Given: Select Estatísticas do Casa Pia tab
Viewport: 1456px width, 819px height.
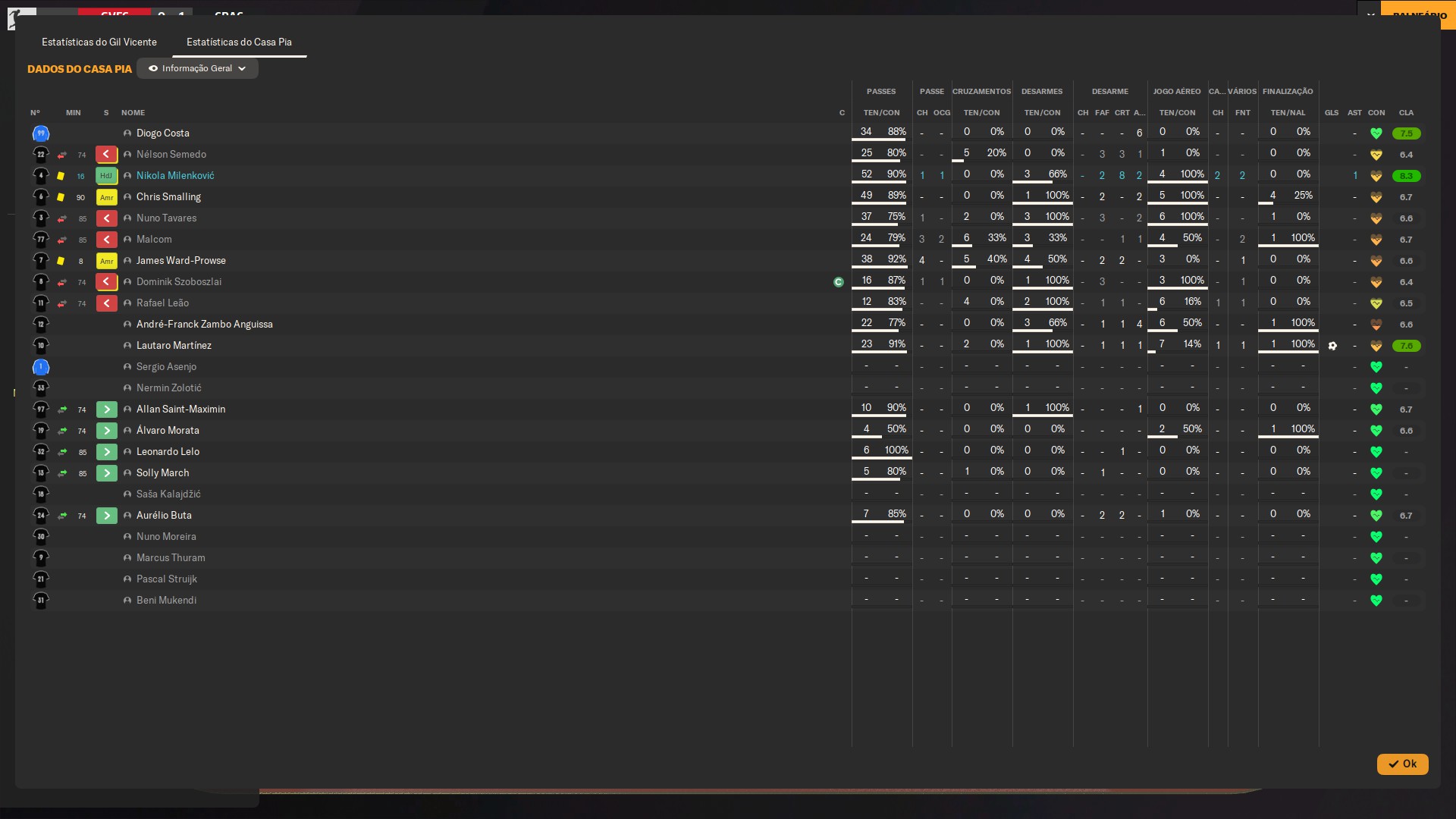Looking at the screenshot, I should (x=239, y=42).
